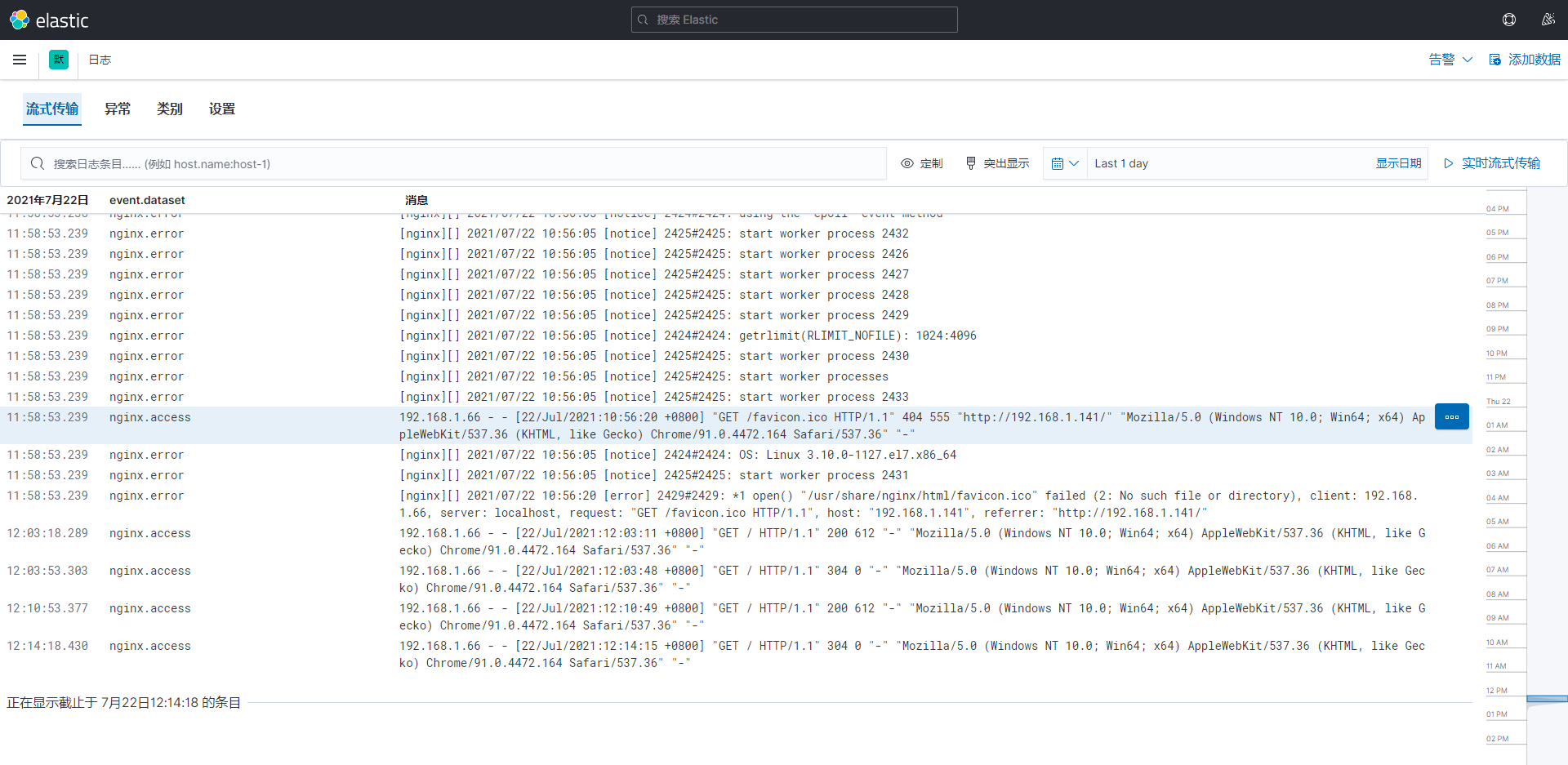The image size is (1568, 765).
Task: Click the 定制 customize eye icon
Action: [906, 163]
